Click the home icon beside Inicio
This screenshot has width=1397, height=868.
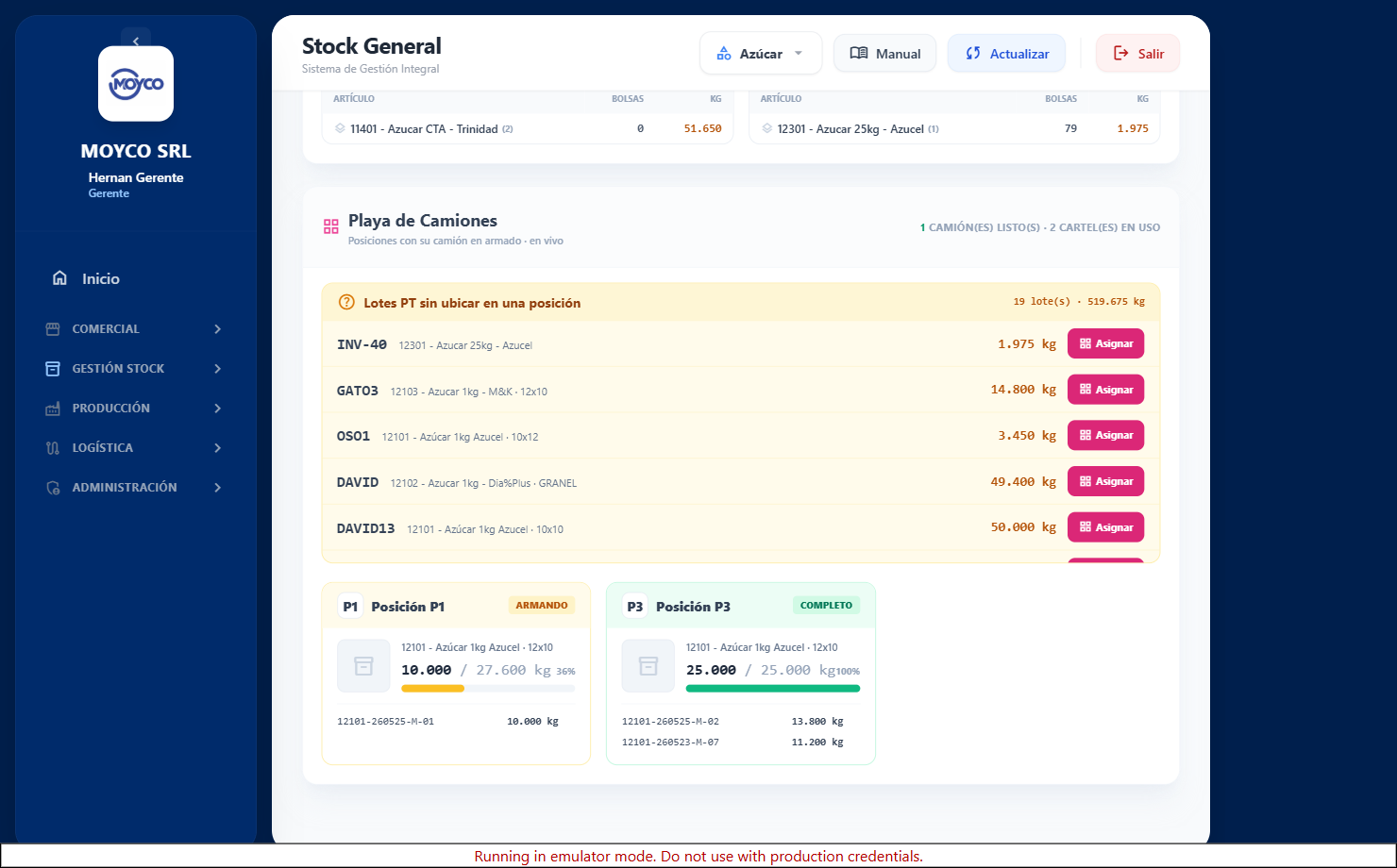(x=59, y=278)
